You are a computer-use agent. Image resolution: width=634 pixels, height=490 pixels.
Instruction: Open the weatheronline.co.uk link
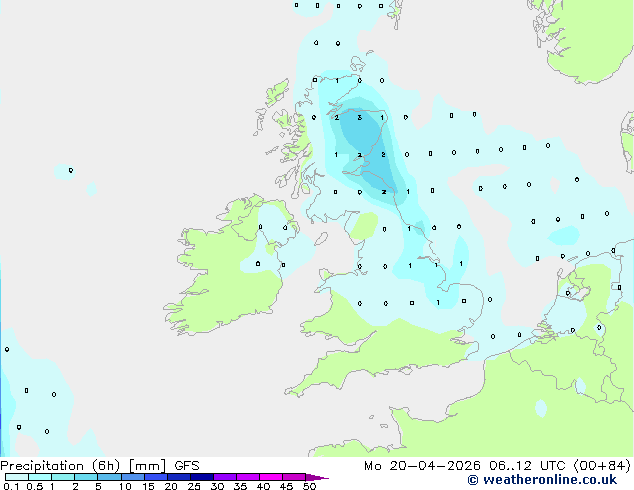pyautogui.click(x=542, y=480)
